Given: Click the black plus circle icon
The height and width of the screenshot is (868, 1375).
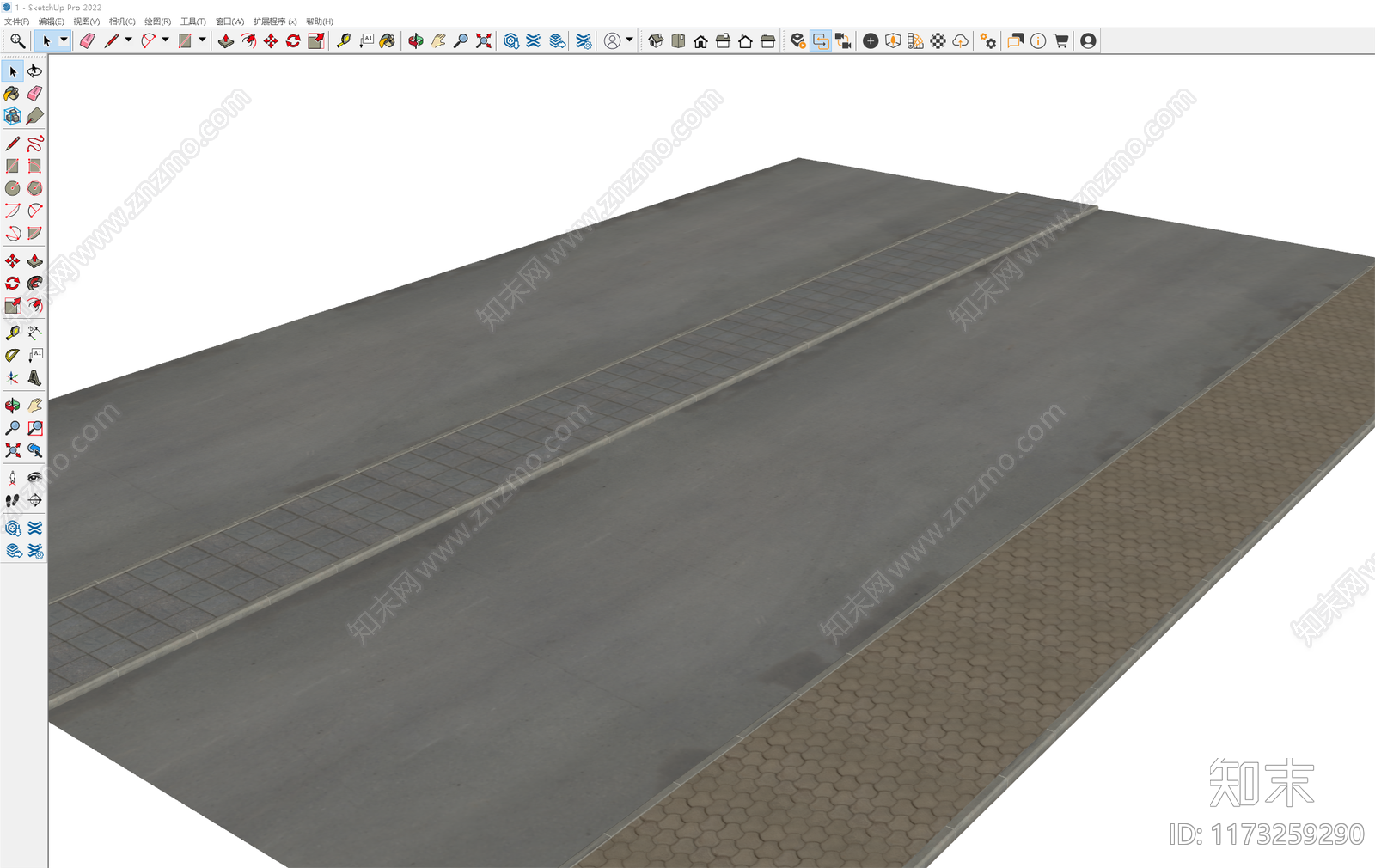Looking at the screenshot, I should pos(871,40).
